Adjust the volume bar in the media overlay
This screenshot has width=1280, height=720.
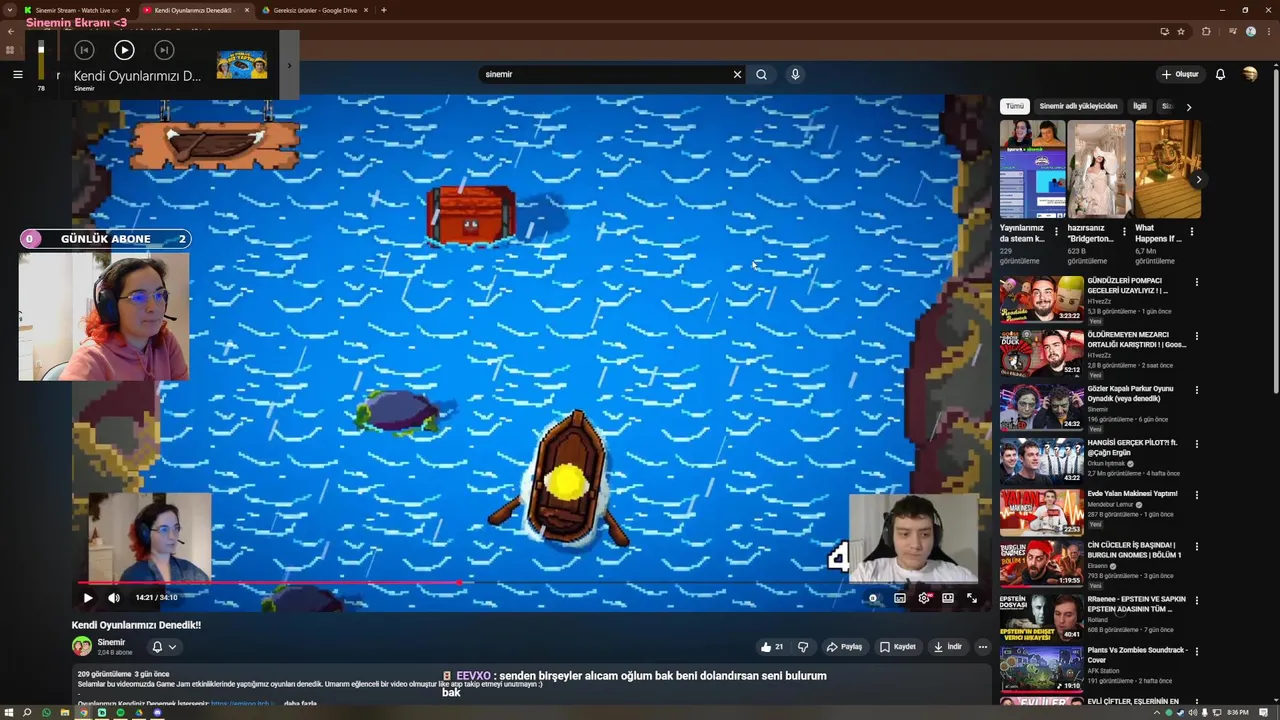41,60
